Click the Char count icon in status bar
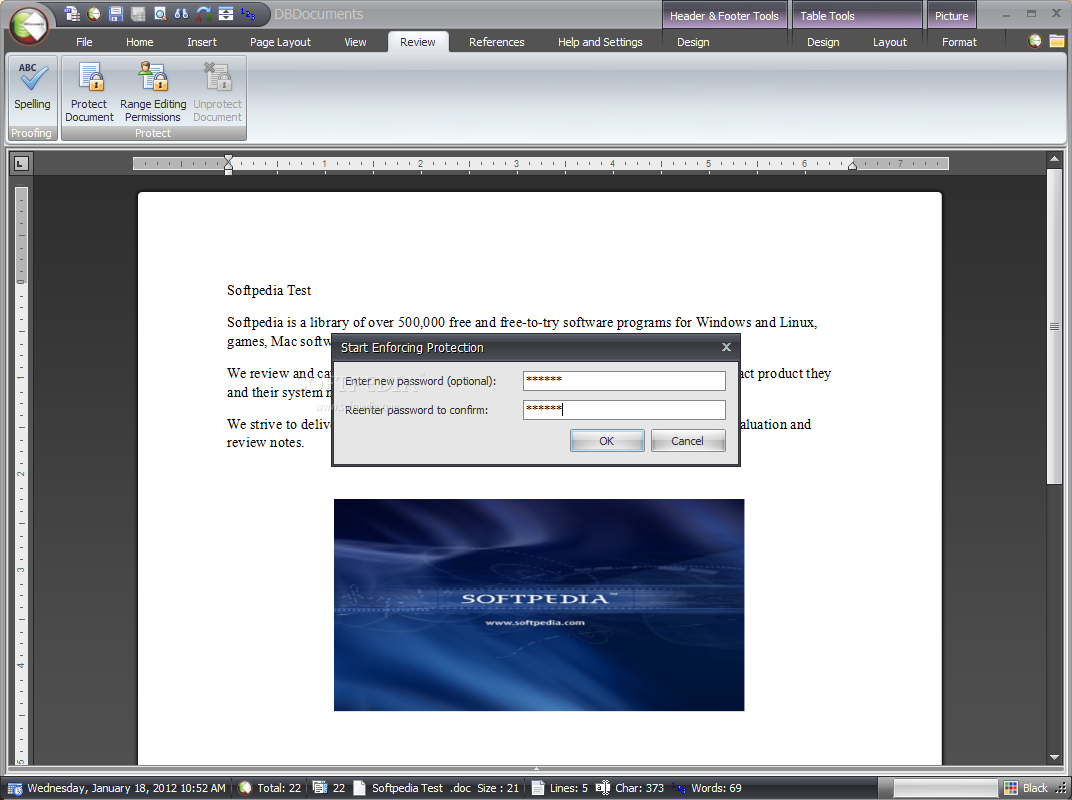 [x=602, y=788]
